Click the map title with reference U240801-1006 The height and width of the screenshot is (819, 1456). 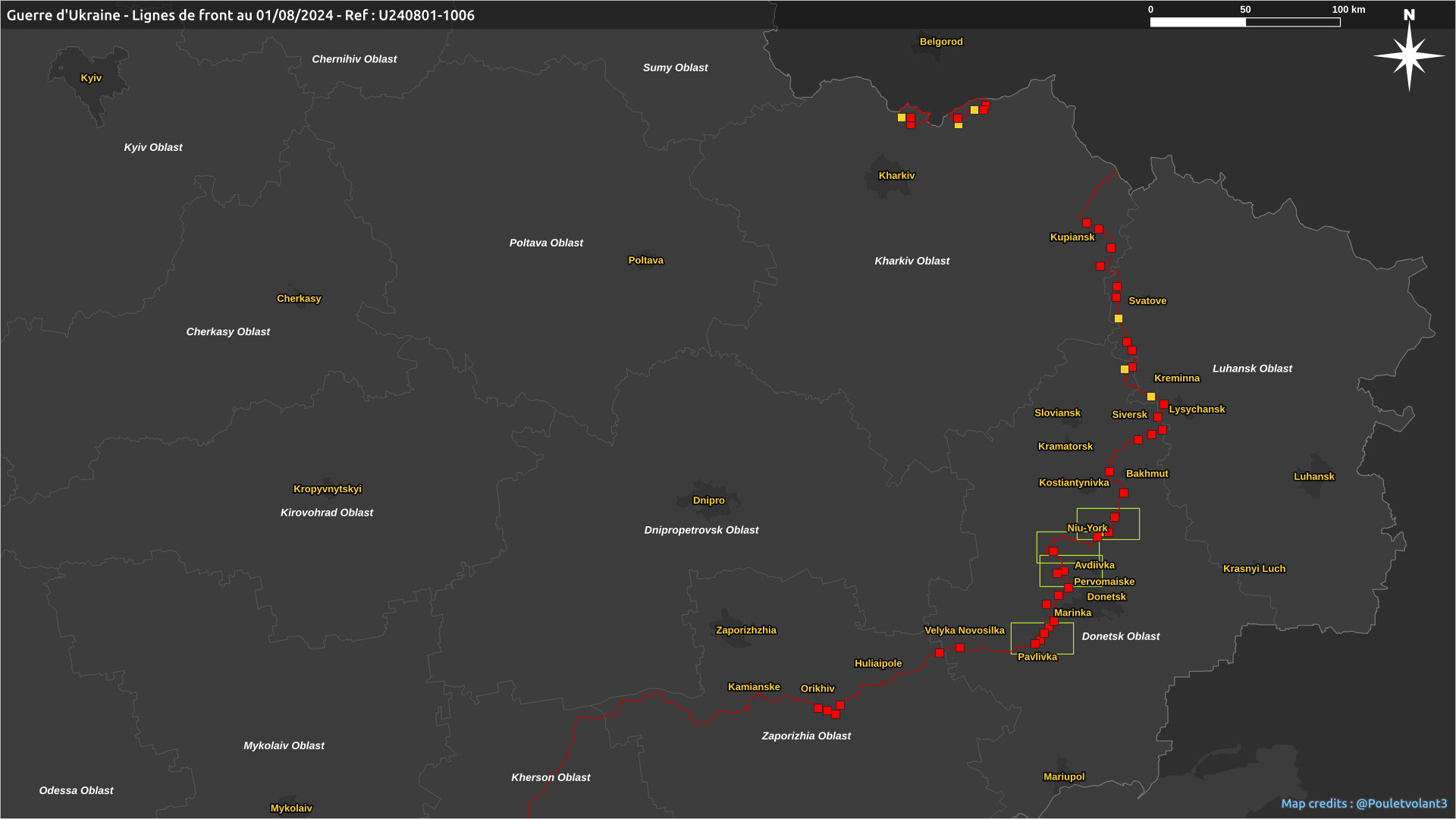click(240, 15)
